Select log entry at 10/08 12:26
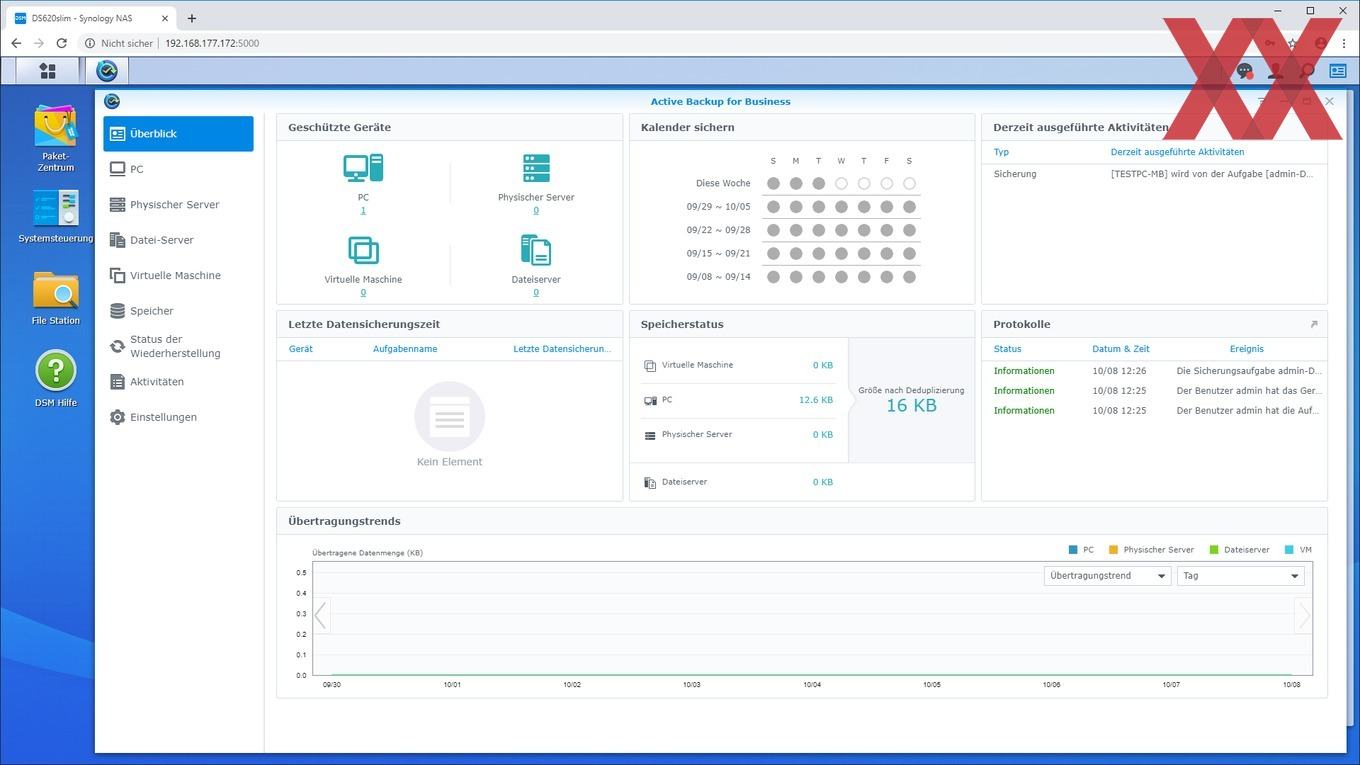This screenshot has width=1360, height=765. (x=1154, y=371)
